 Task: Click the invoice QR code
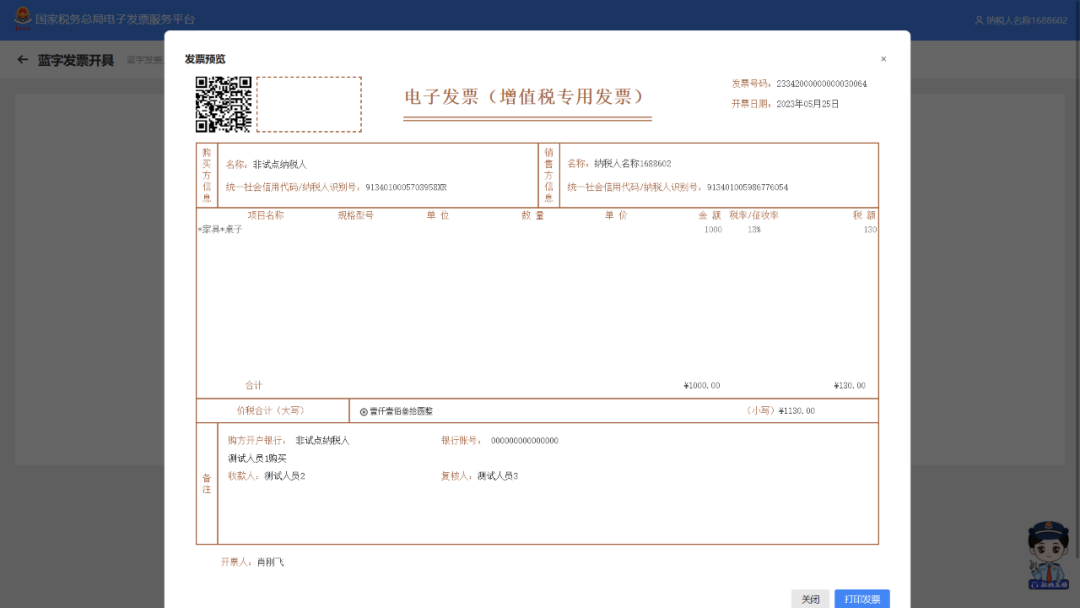tap(223, 104)
